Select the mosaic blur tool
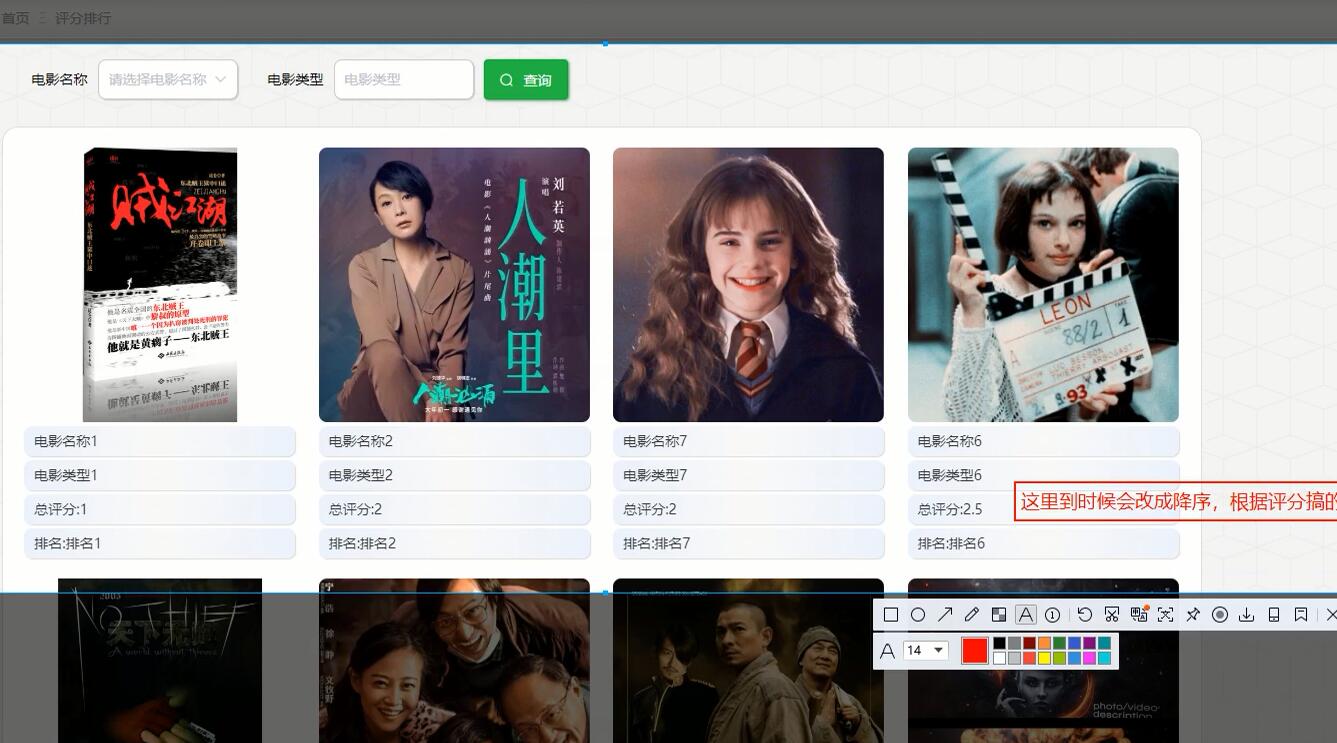This screenshot has height=743, width=1337. [999, 615]
